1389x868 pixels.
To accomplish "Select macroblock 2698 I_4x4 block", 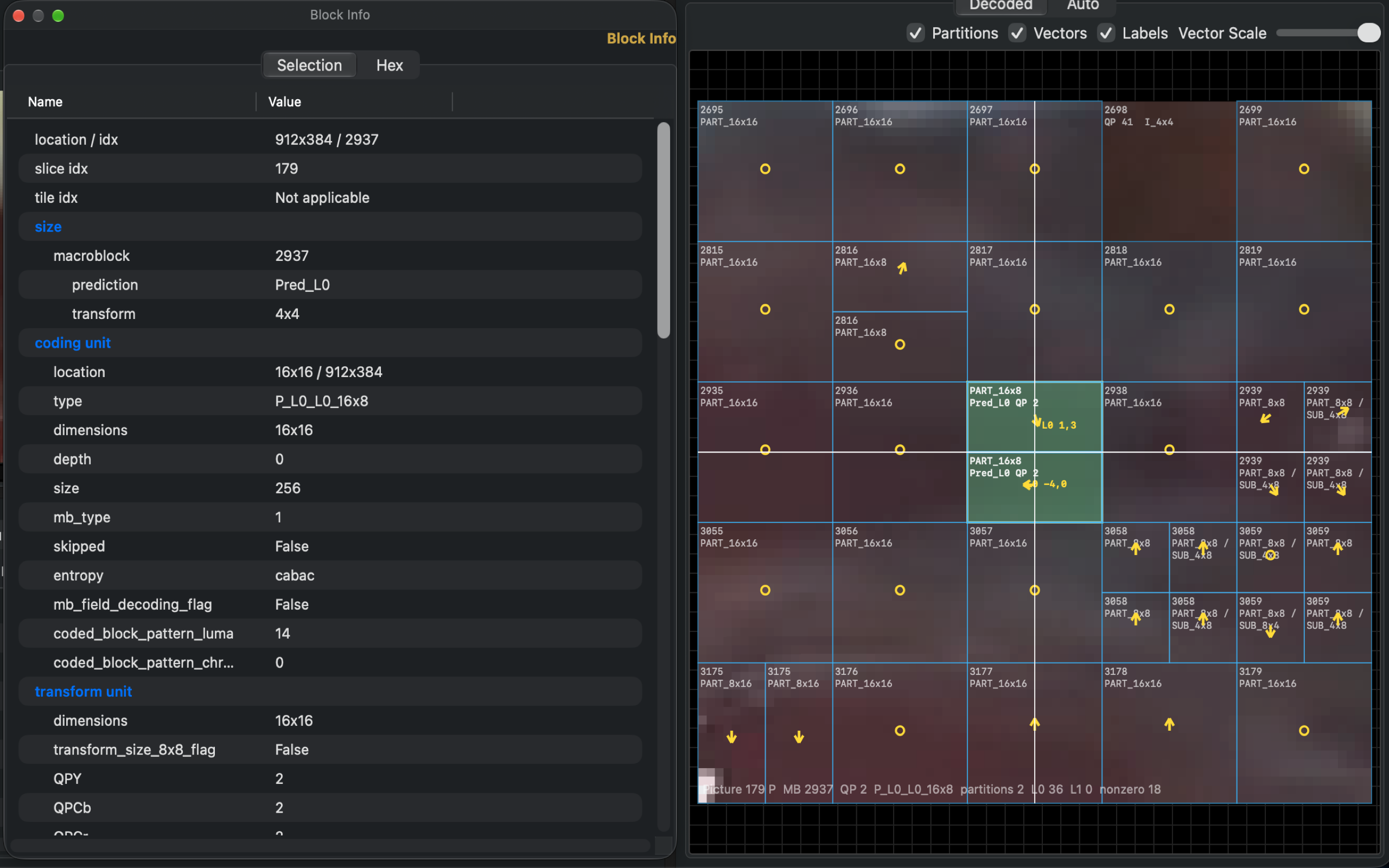I will (1169, 171).
